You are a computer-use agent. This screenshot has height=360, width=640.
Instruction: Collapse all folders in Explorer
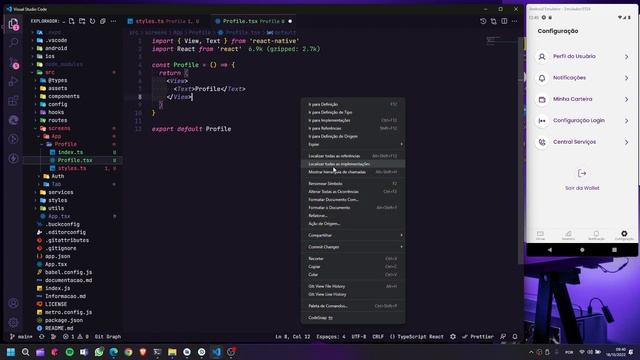point(103,21)
